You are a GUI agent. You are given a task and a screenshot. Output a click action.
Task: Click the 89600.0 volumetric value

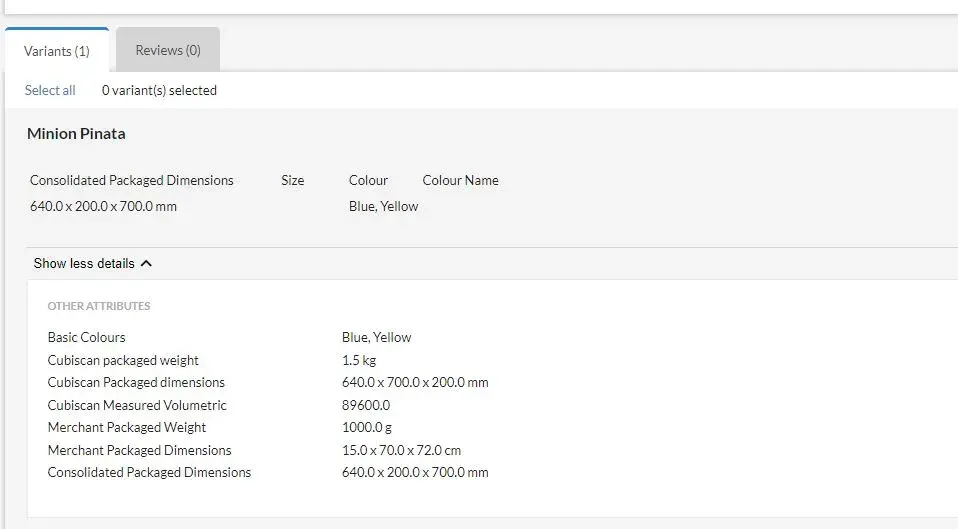point(366,405)
